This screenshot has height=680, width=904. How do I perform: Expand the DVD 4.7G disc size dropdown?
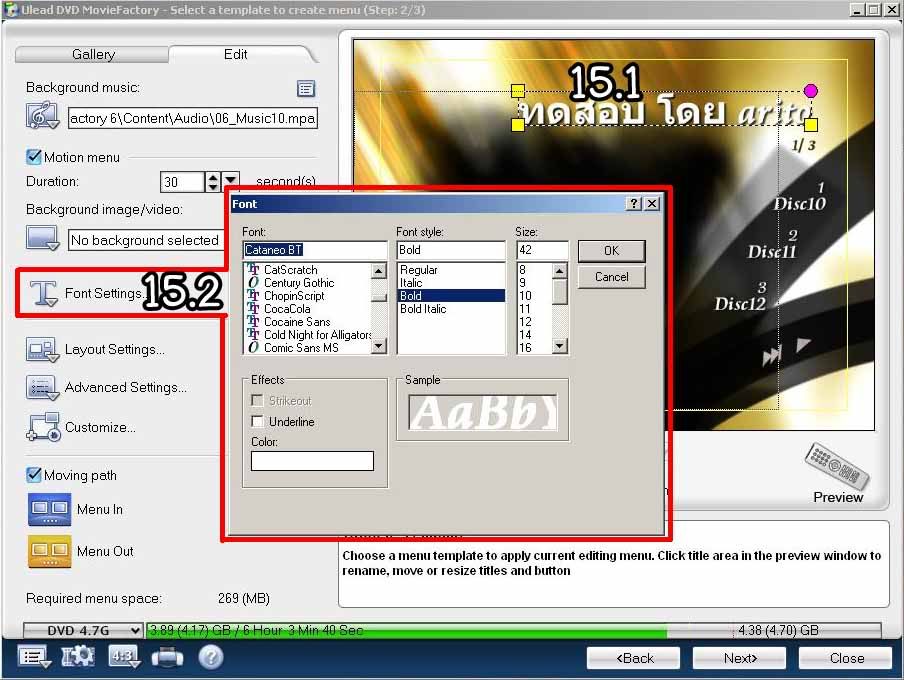(x=135, y=631)
